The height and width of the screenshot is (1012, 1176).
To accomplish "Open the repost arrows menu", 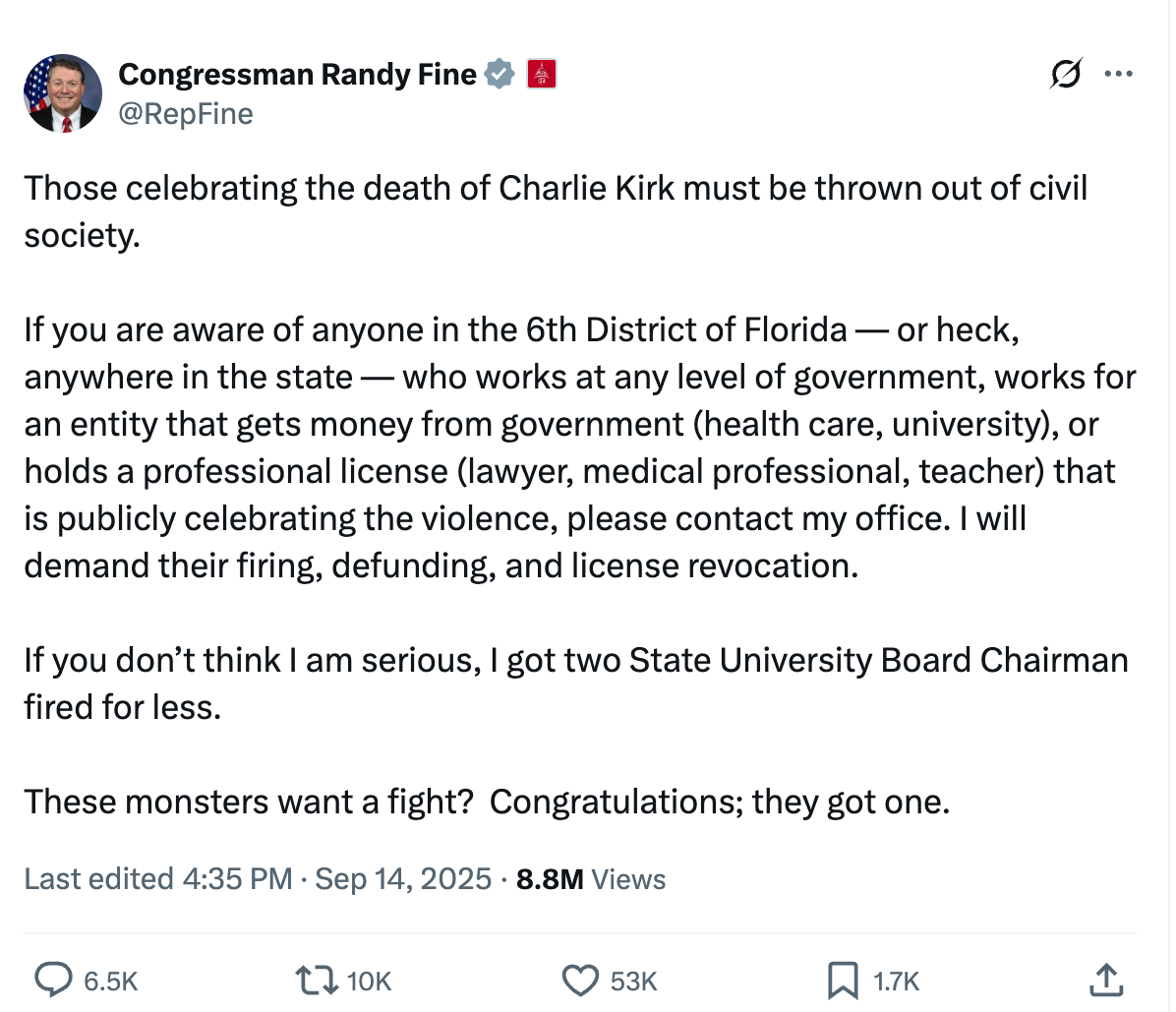I will click(x=316, y=980).
